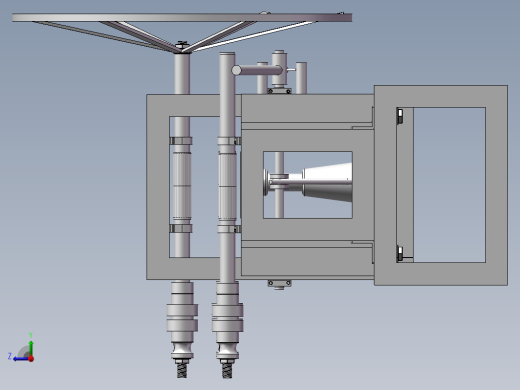Screen dimensions: 520x390
Task: Select the upper hex bolt inside the right frame
Action: point(400,115)
